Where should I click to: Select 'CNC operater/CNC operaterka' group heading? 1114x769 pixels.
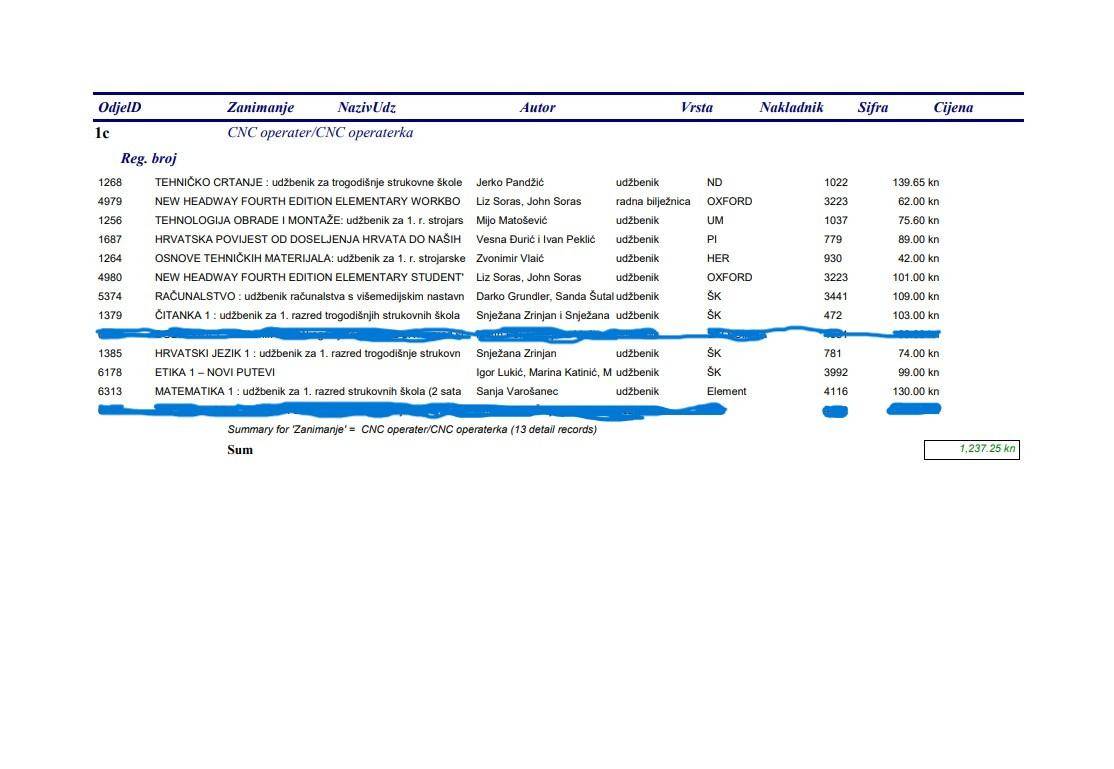click(320, 132)
